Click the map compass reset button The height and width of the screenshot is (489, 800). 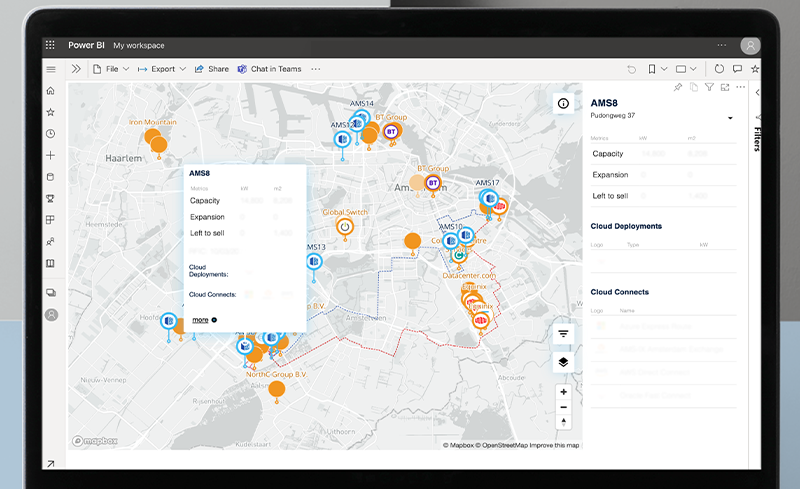tap(563, 422)
